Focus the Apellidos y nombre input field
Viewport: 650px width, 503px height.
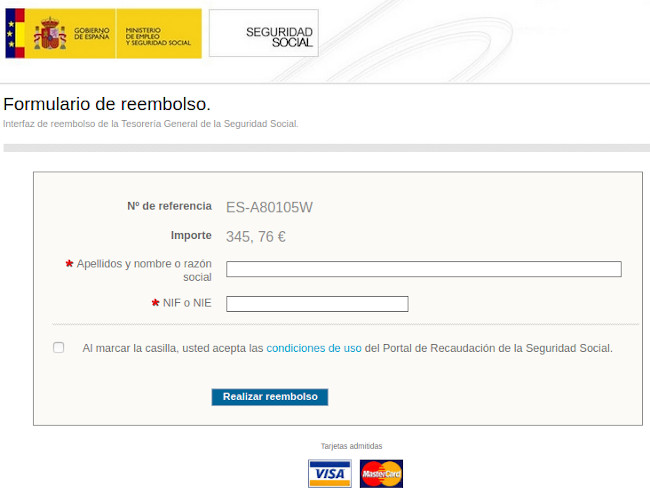[424, 269]
